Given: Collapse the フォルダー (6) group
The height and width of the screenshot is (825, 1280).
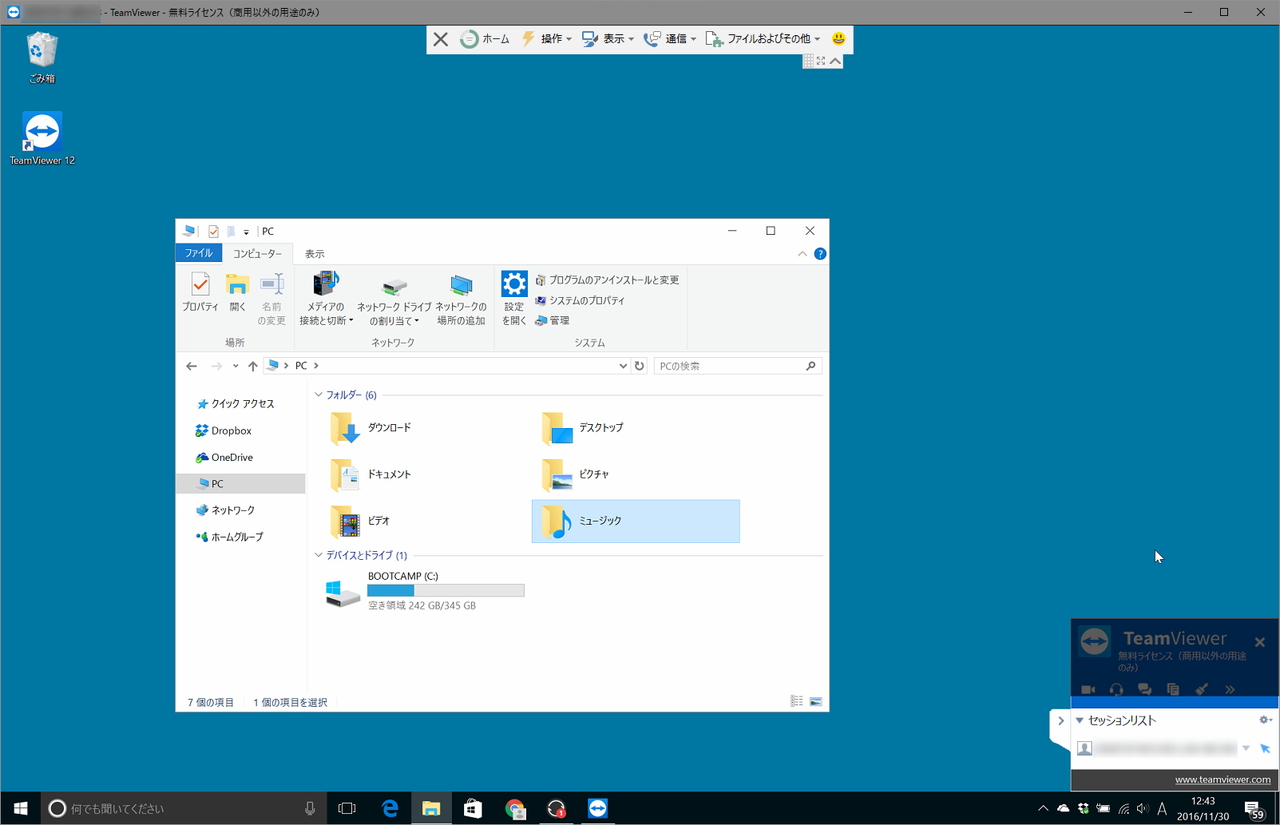Looking at the screenshot, I should pyautogui.click(x=318, y=395).
